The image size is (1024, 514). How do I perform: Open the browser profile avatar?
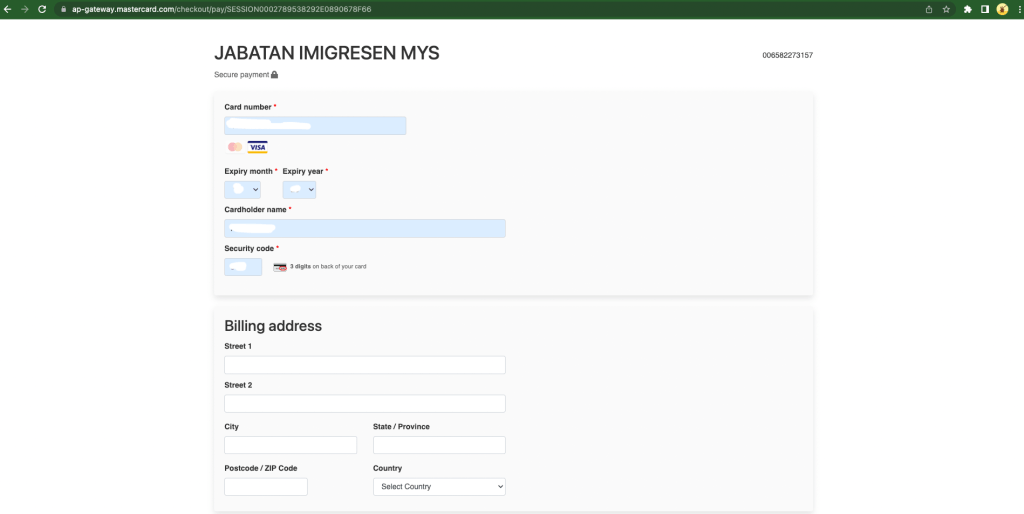point(1002,9)
